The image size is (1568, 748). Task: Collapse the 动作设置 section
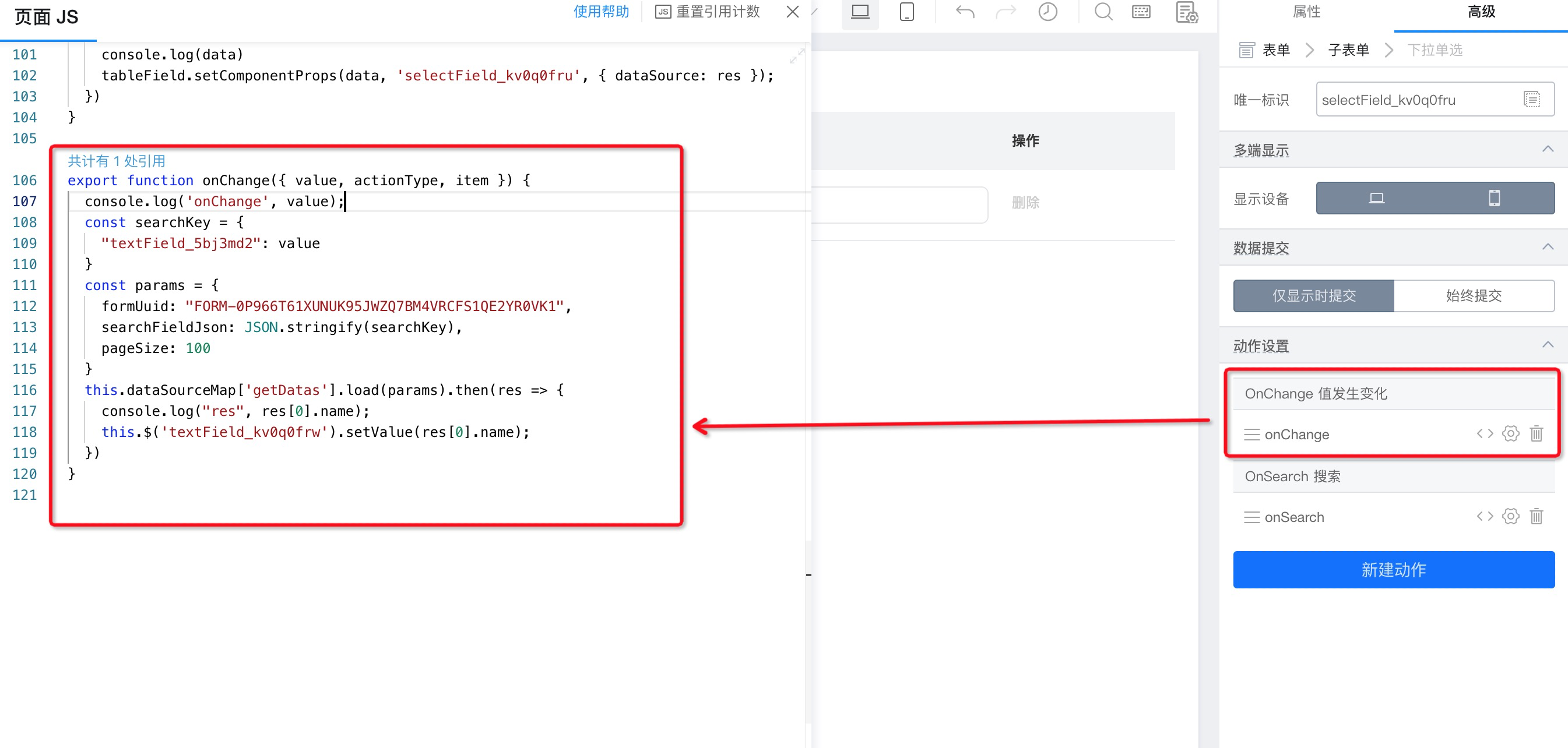pyautogui.click(x=1548, y=345)
